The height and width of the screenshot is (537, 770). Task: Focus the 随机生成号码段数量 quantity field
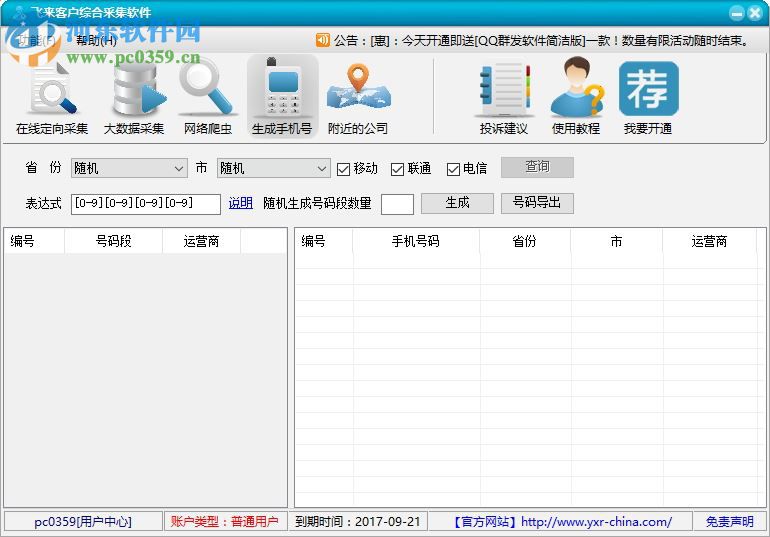click(397, 204)
